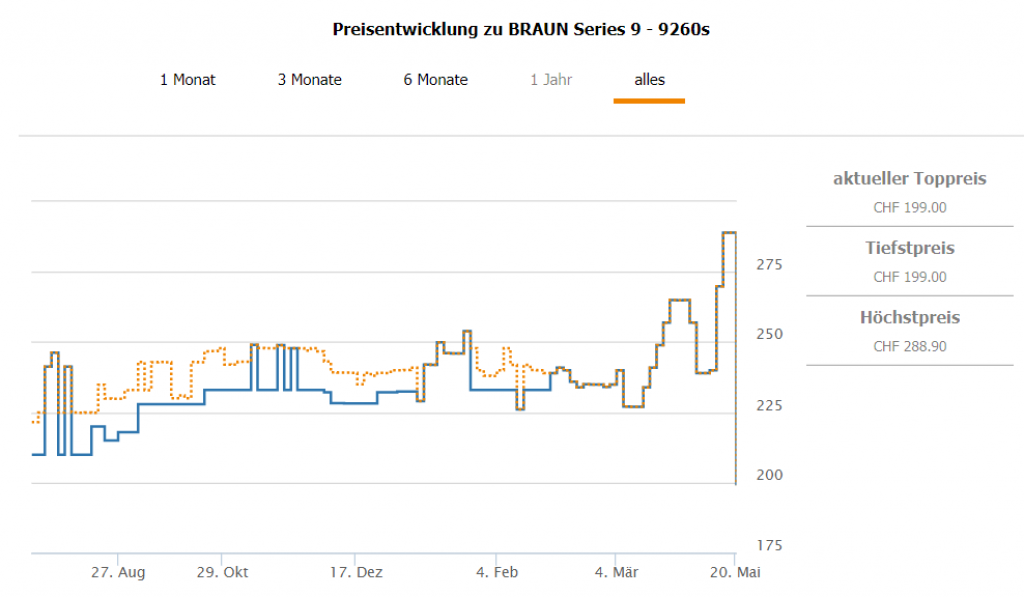Image resolution: width=1024 pixels, height=597 pixels.
Task: Switch to the 1 Monat tab
Action: coord(187,80)
